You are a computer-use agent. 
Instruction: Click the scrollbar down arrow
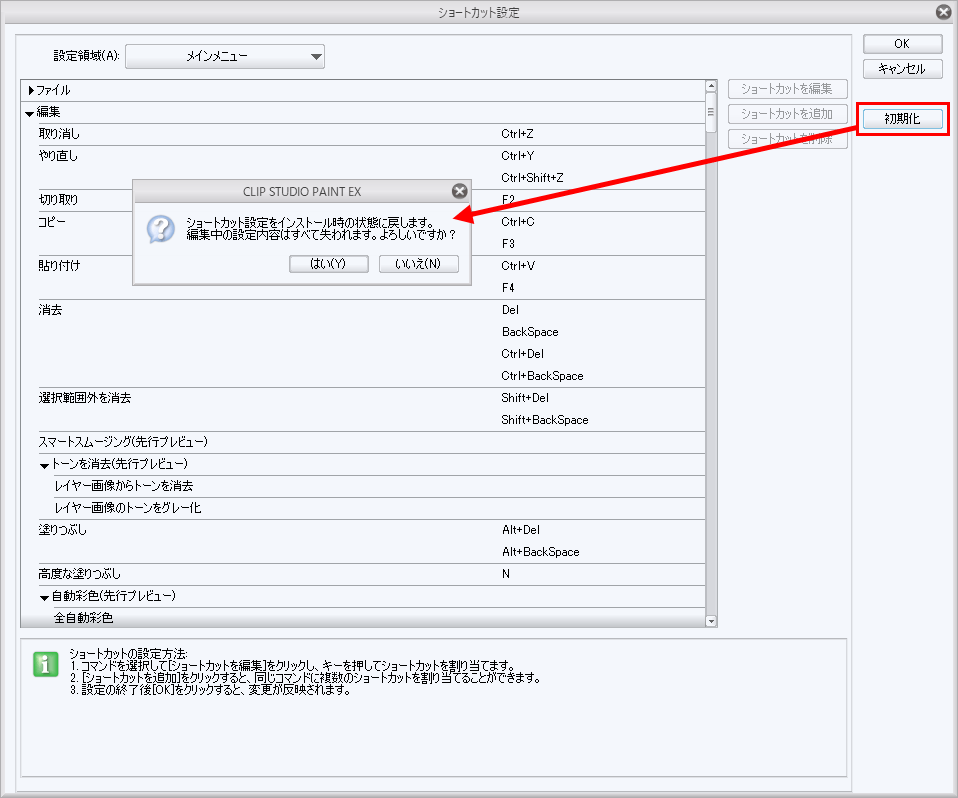[x=711, y=621]
